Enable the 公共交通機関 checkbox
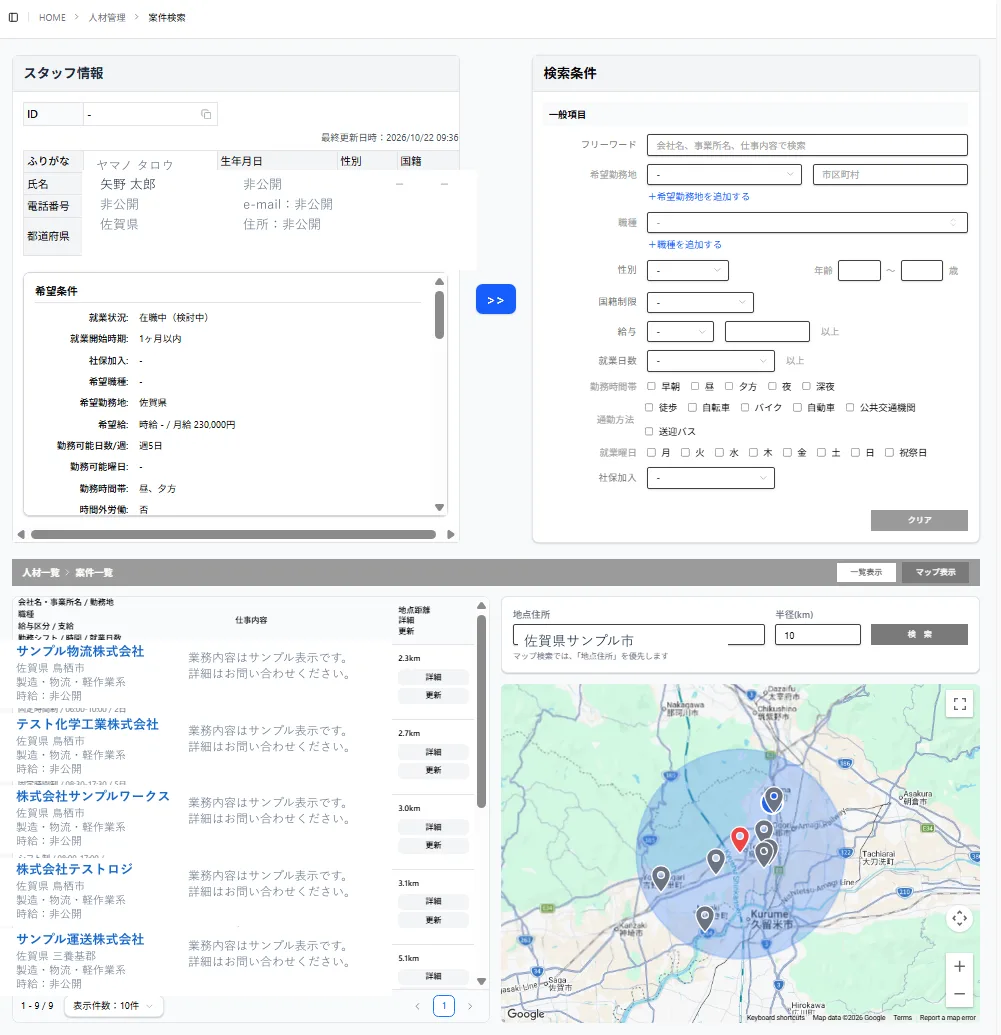The height and width of the screenshot is (1035, 1001). pyautogui.click(x=850, y=407)
